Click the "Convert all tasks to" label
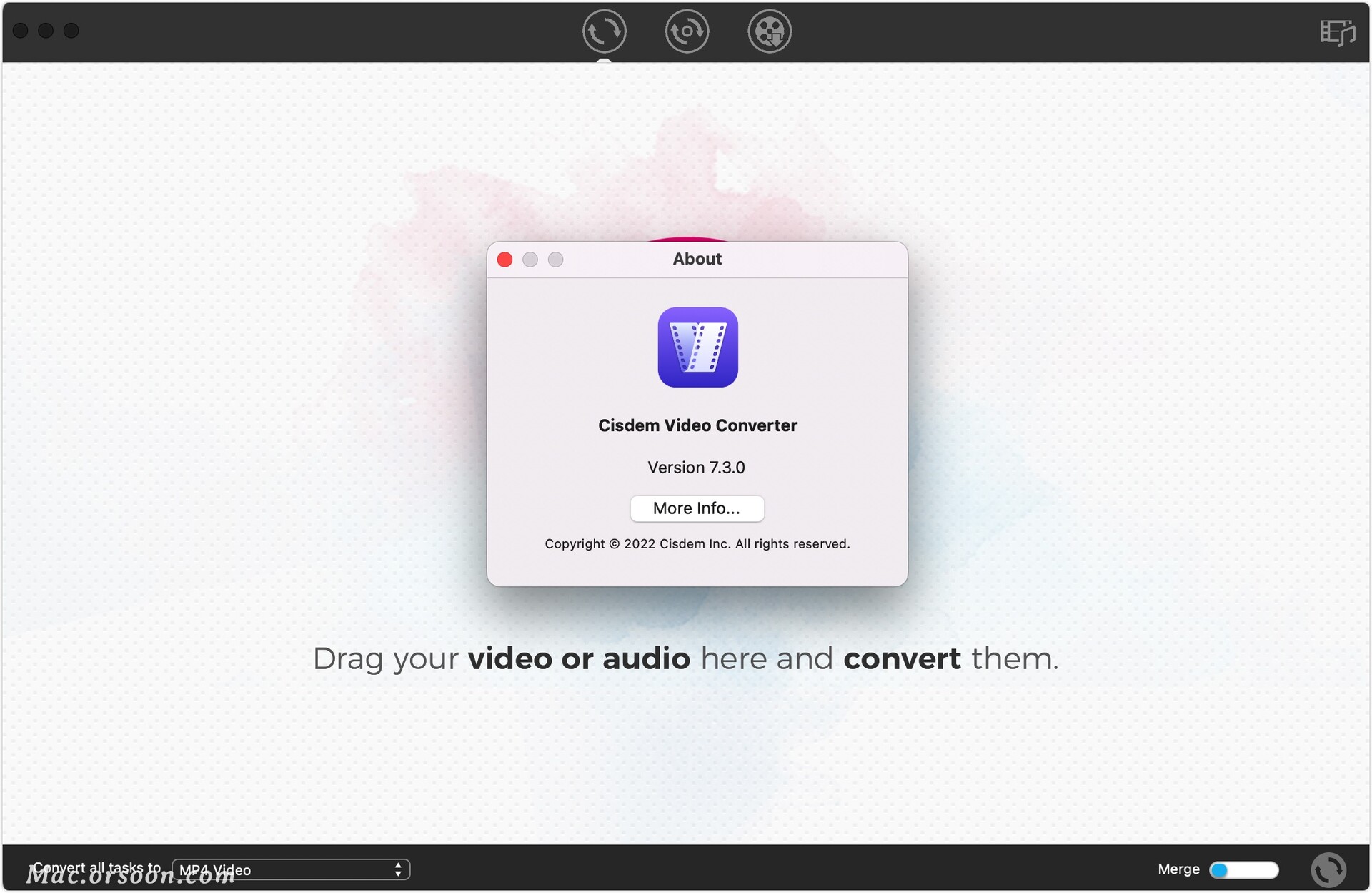This screenshot has height=893, width=1372. click(x=97, y=867)
